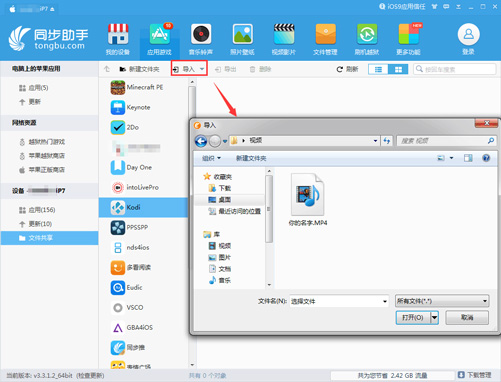501x382 pixels.
Task: Select Keynote app in list
Action: click(143, 107)
